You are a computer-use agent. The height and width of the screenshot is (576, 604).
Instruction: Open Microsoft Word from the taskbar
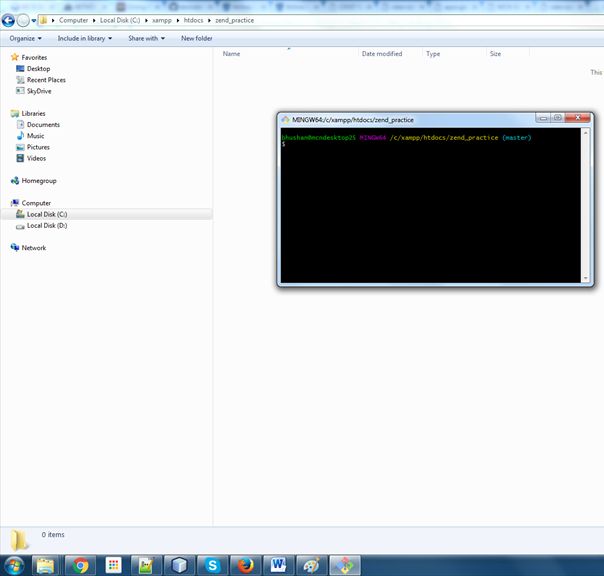pos(278,565)
